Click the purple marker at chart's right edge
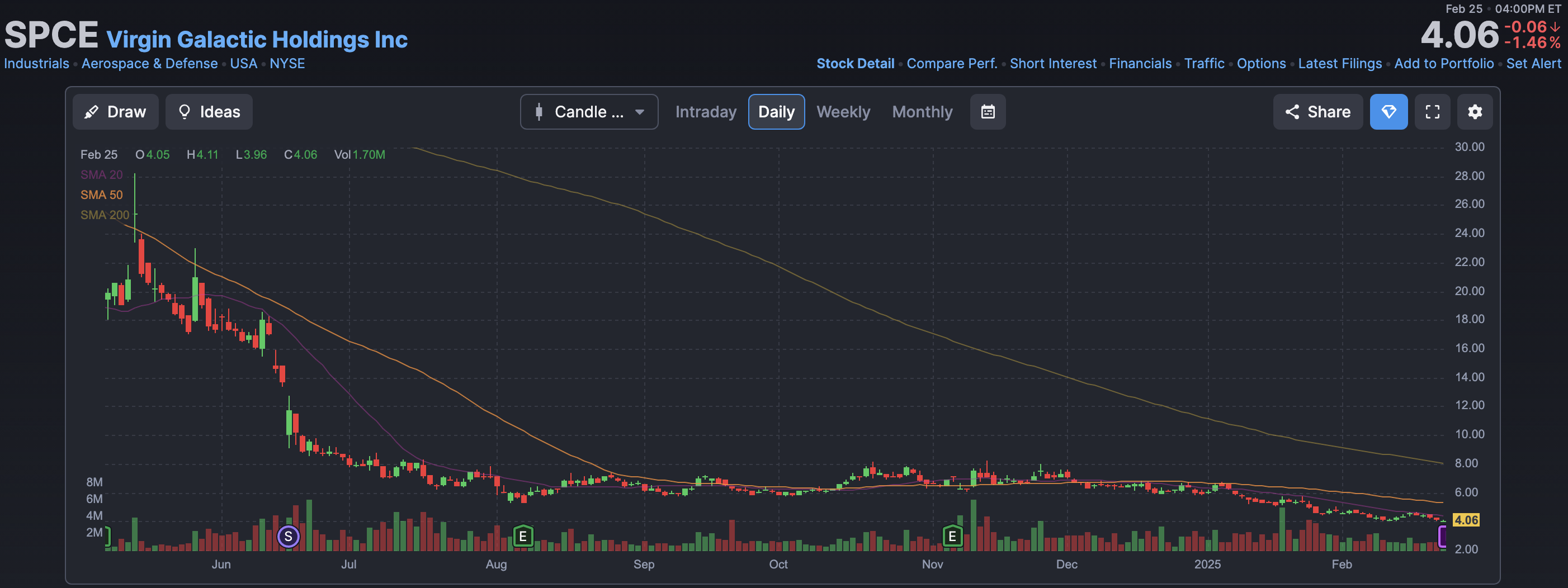 click(1442, 536)
